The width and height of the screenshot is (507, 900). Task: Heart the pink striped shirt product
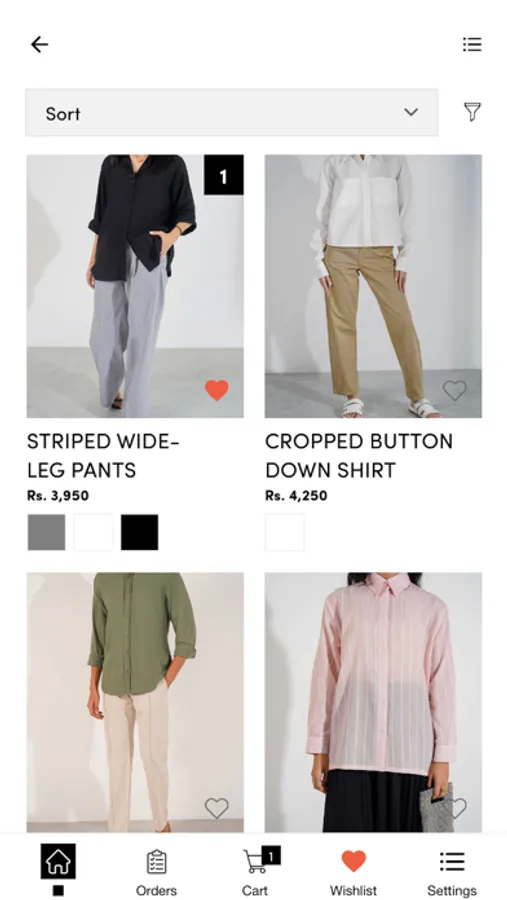pyautogui.click(x=457, y=808)
